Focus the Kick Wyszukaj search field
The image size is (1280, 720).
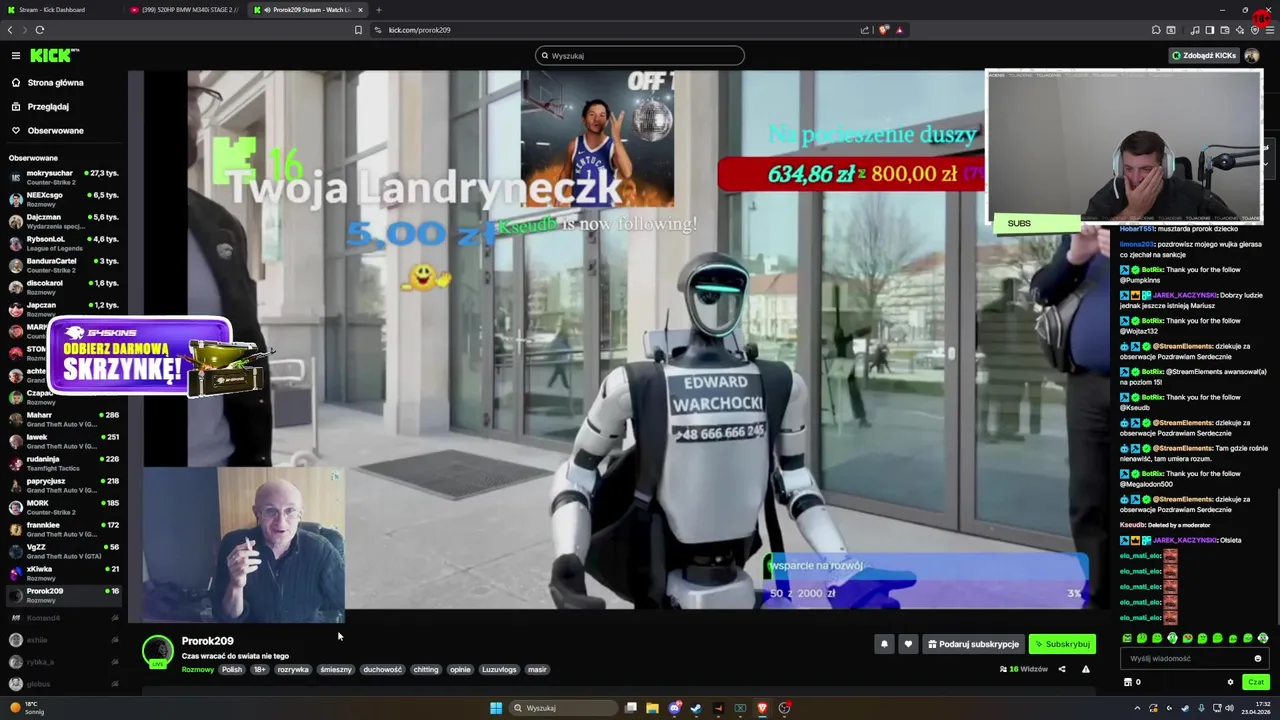point(640,56)
